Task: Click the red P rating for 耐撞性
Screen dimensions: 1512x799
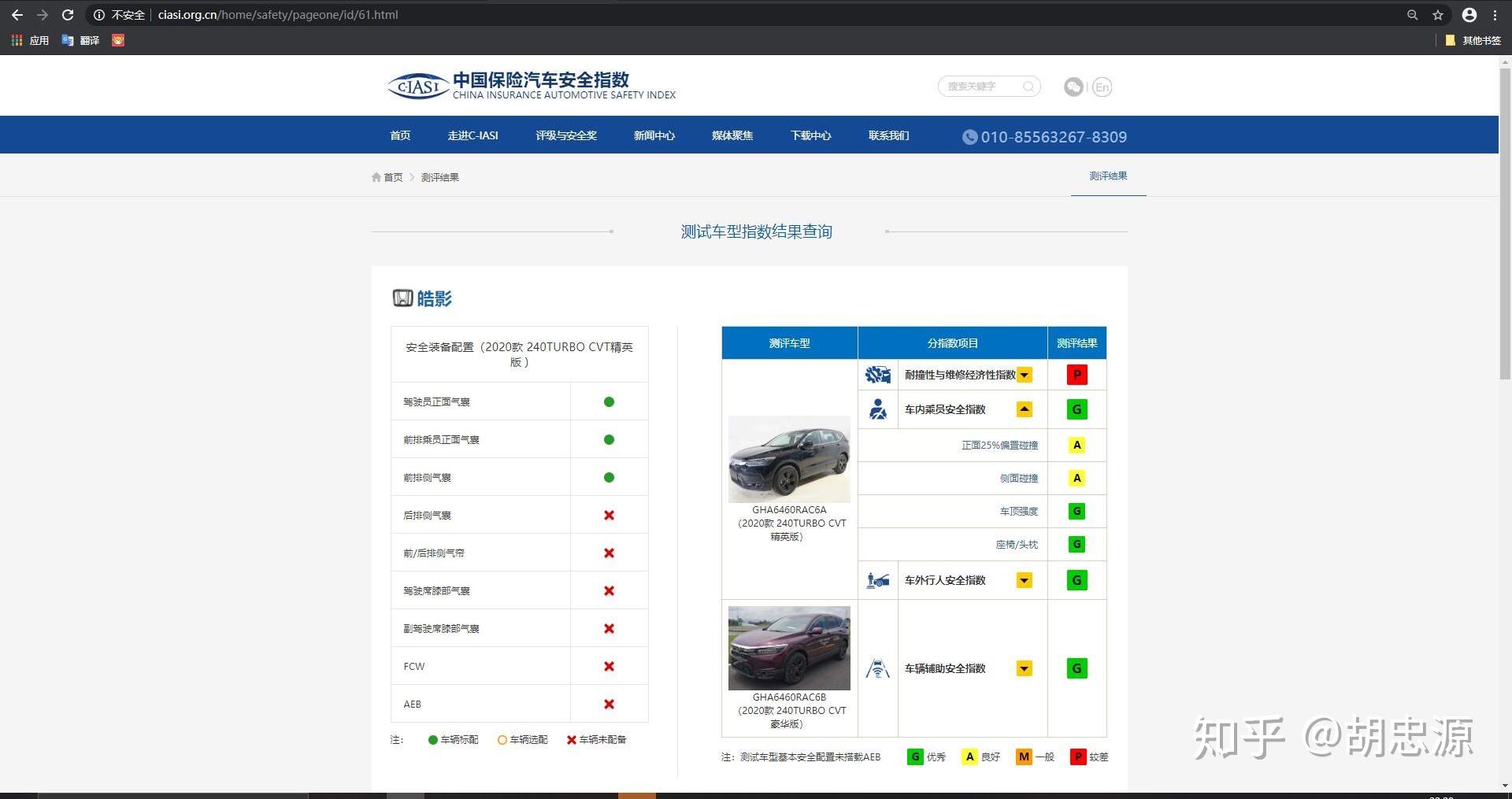Action: 1077,375
